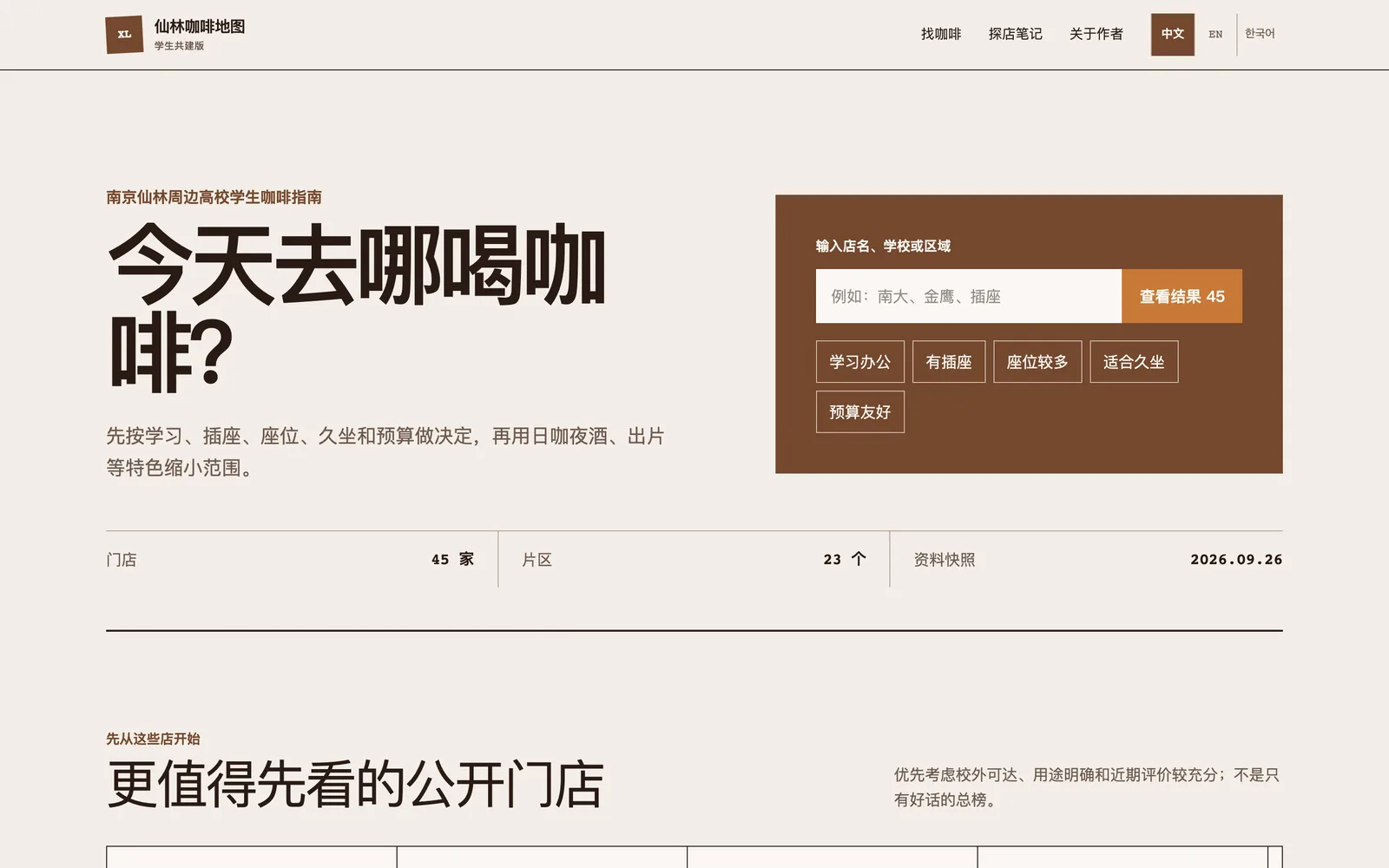1389x868 pixels.
Task: Click the 片区 23 个 stat
Action: click(x=694, y=560)
